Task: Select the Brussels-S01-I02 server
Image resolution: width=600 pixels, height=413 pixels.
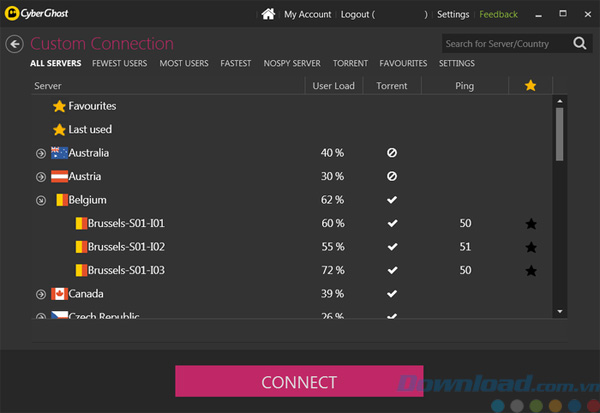Action: [x=292, y=247]
